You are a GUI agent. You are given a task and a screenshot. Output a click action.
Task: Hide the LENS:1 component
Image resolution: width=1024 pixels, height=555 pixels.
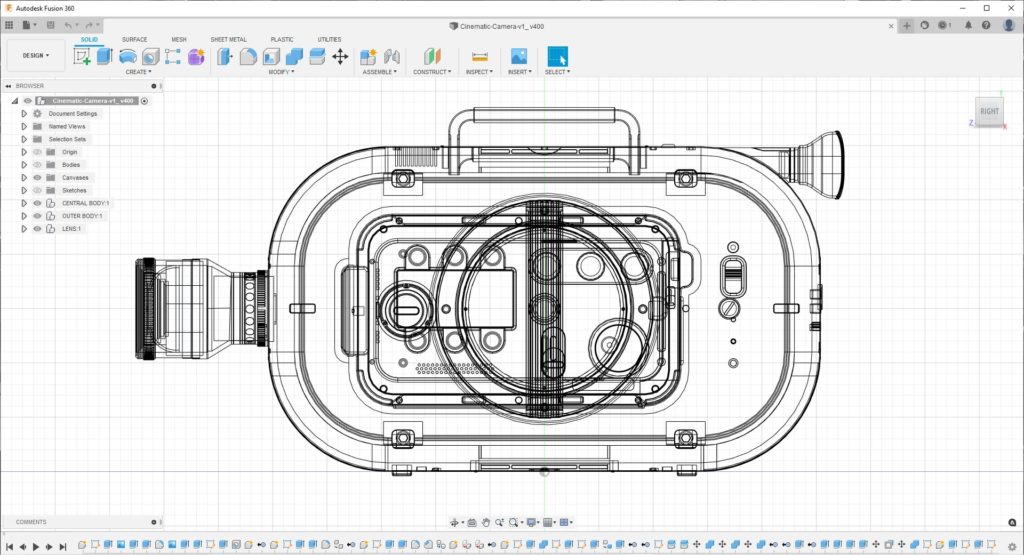37,229
